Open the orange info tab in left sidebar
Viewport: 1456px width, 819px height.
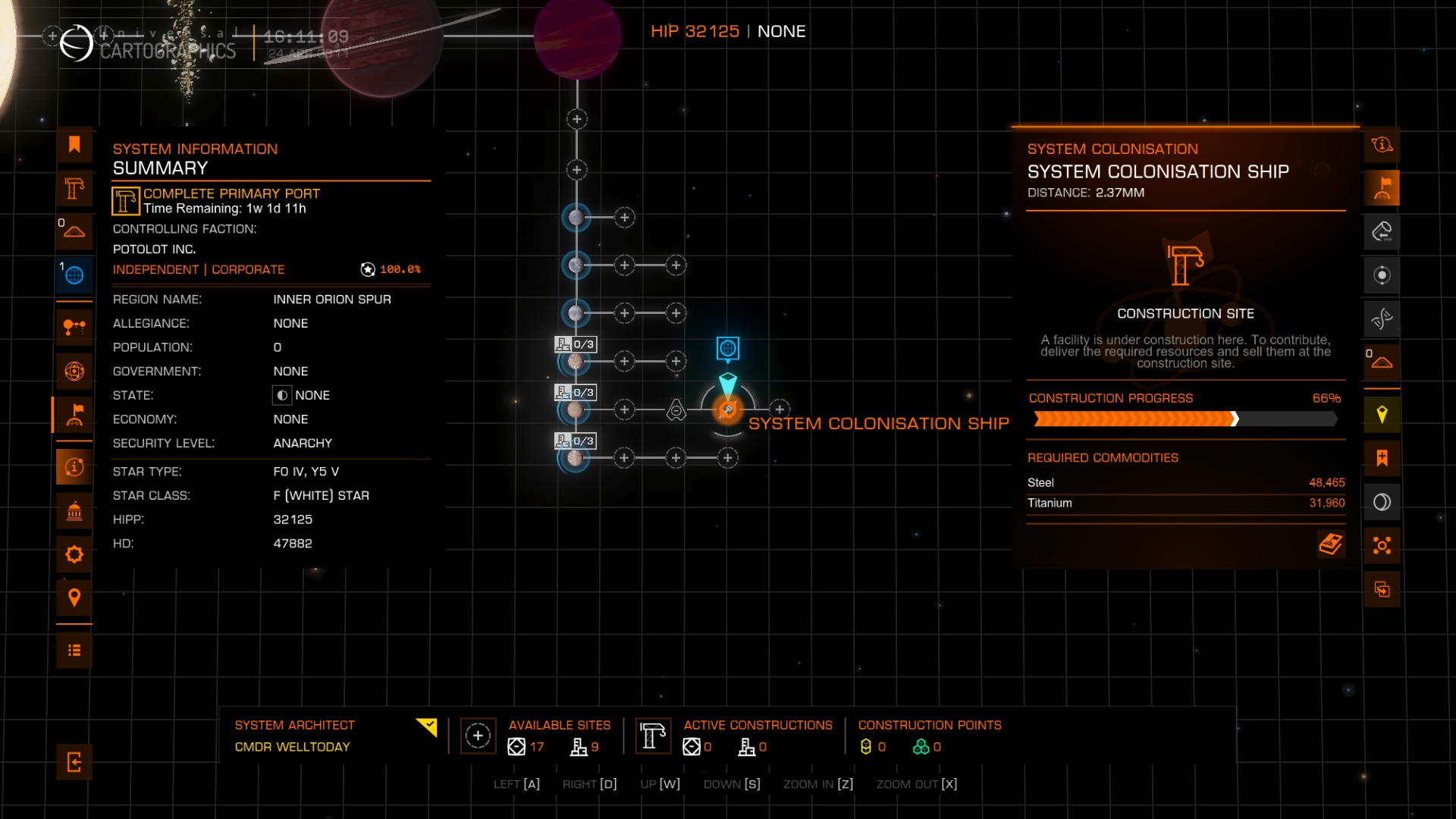74,466
